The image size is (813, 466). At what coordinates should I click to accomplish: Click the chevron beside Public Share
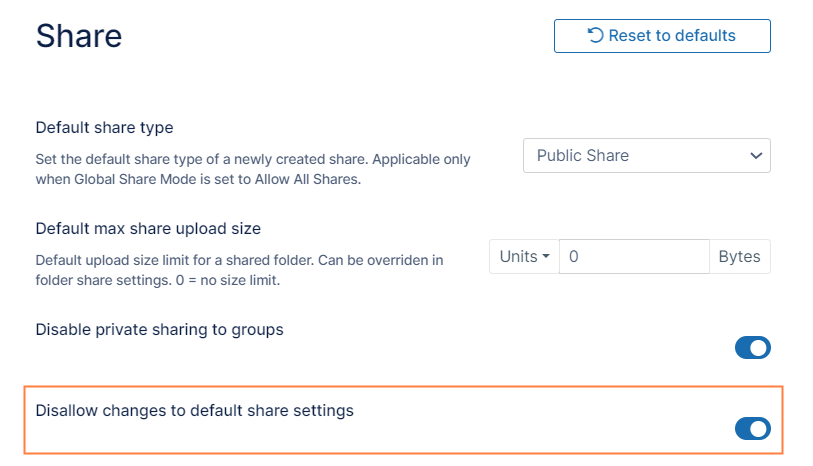(755, 155)
